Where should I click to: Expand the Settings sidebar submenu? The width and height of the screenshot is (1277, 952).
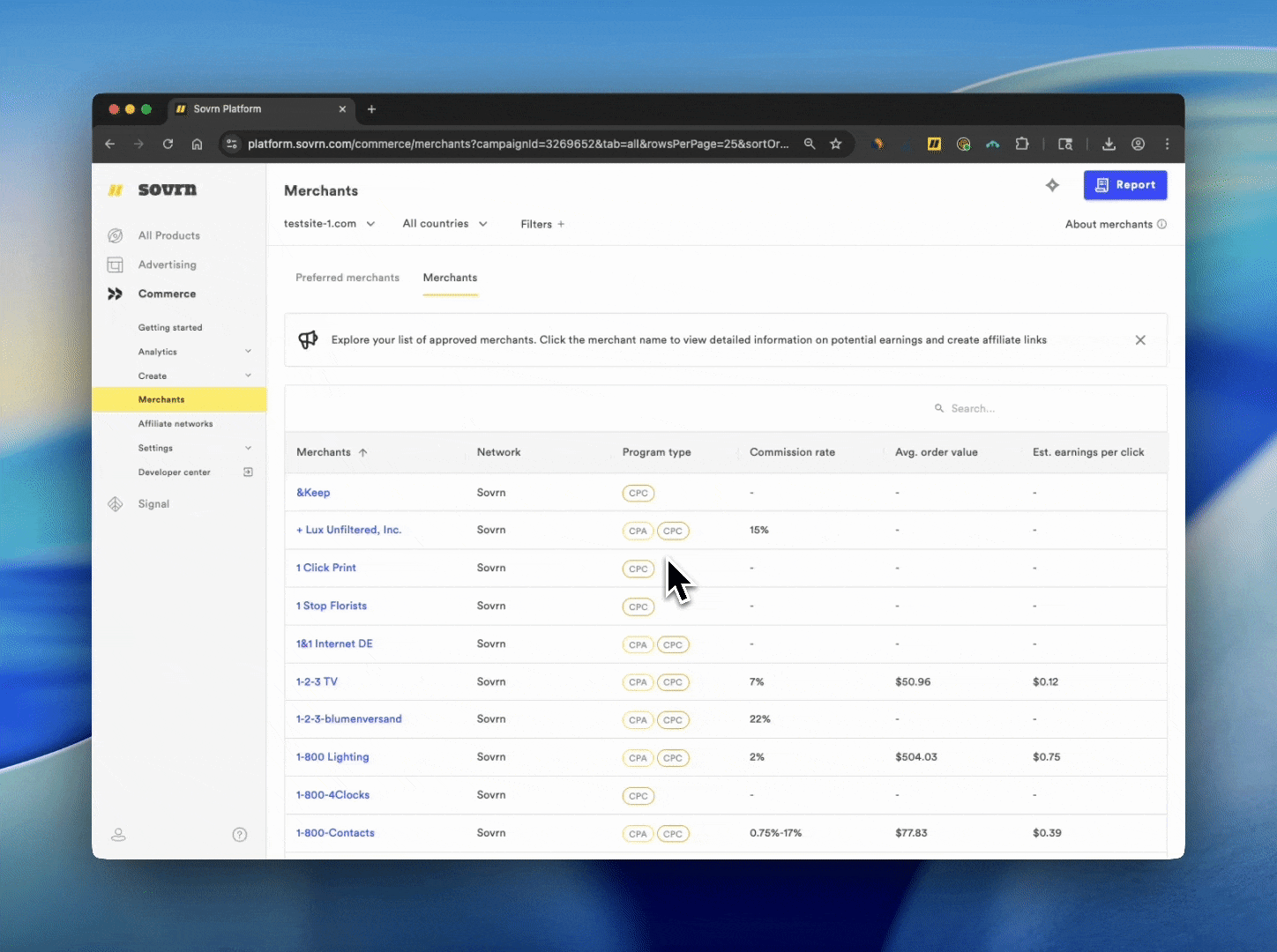pyautogui.click(x=248, y=448)
